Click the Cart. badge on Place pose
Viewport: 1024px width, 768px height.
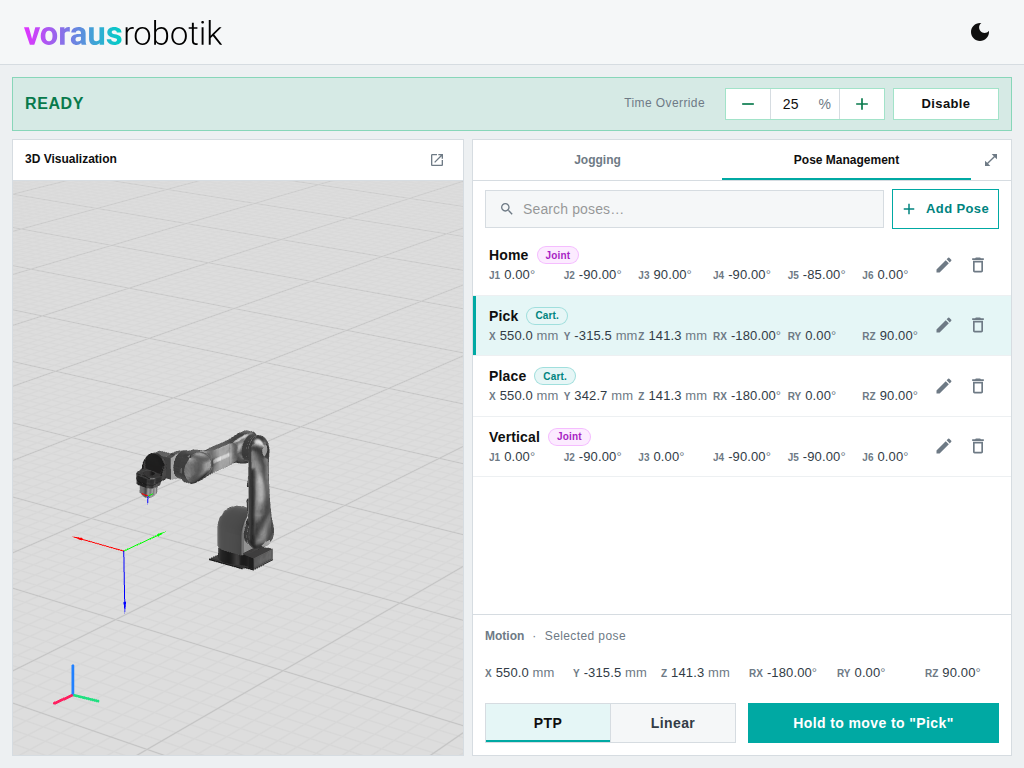554,376
